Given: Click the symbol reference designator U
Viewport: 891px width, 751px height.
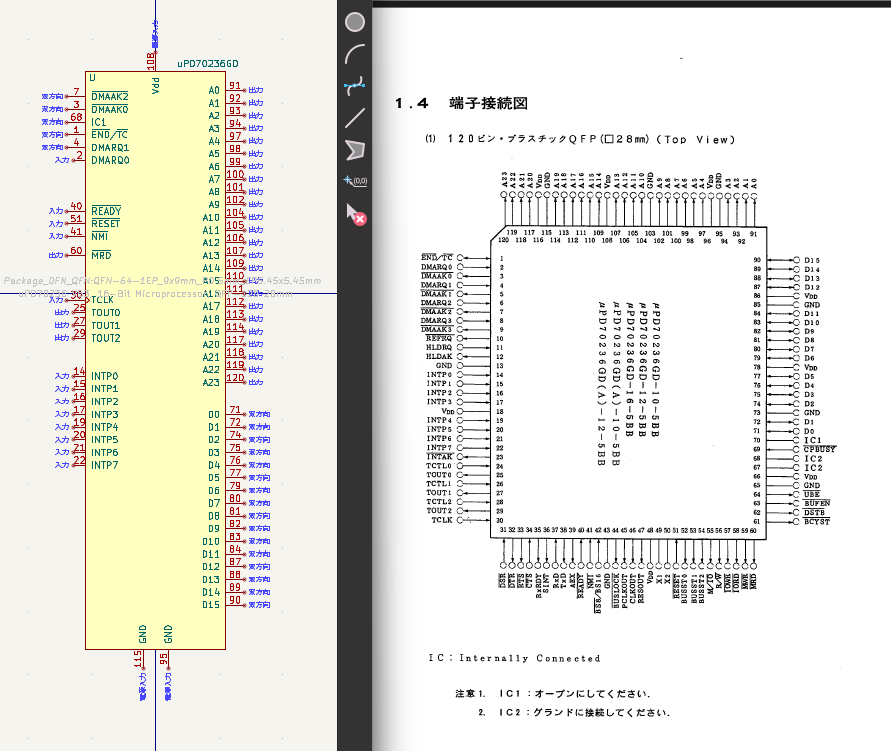Looking at the screenshot, I should [x=93, y=77].
